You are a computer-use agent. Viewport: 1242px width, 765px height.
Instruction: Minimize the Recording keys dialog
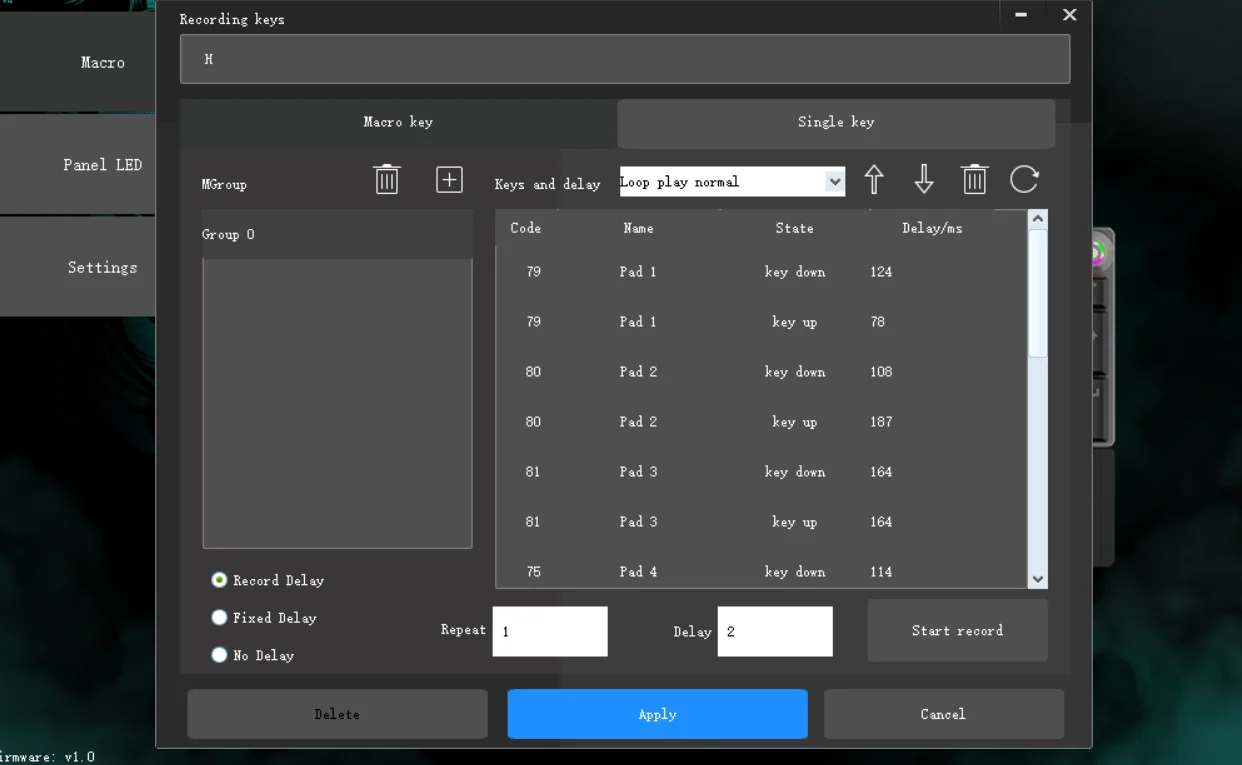point(1021,15)
